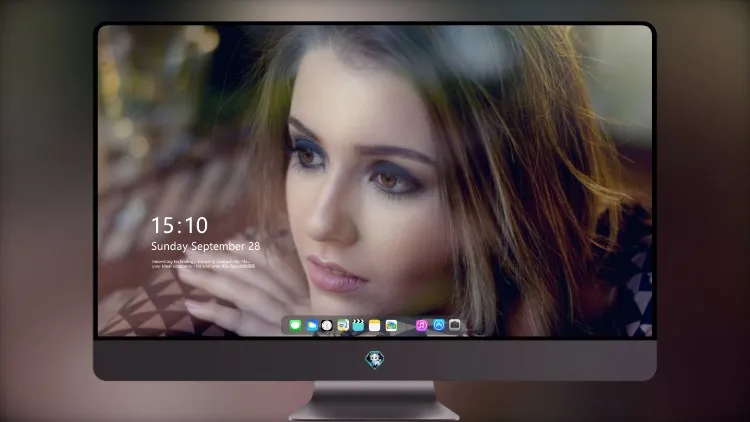Open the Photos gallery app in the dock
The height and width of the screenshot is (422, 750).
pyautogui.click(x=391, y=325)
